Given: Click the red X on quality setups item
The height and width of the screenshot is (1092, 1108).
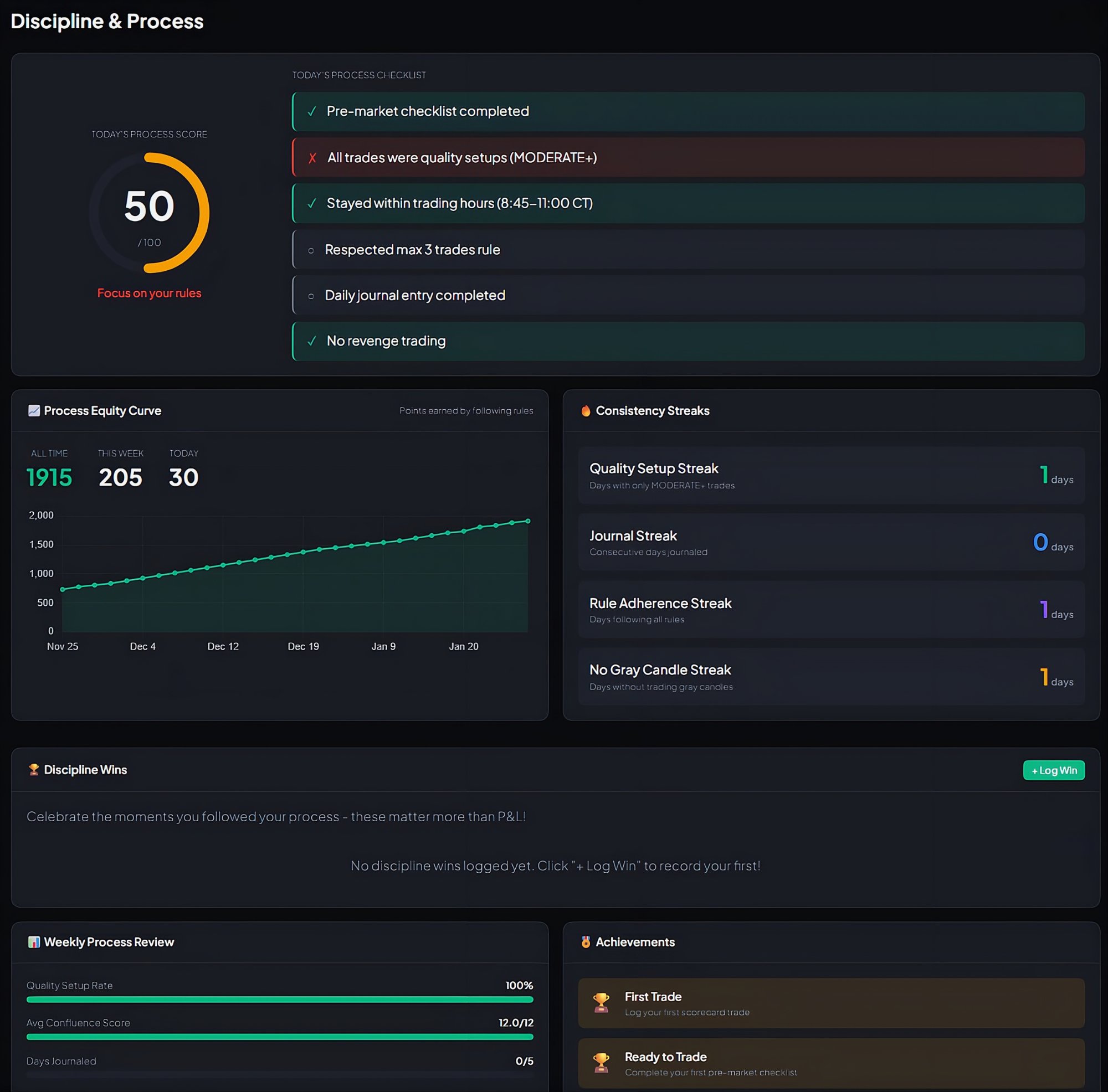Looking at the screenshot, I should [312, 158].
